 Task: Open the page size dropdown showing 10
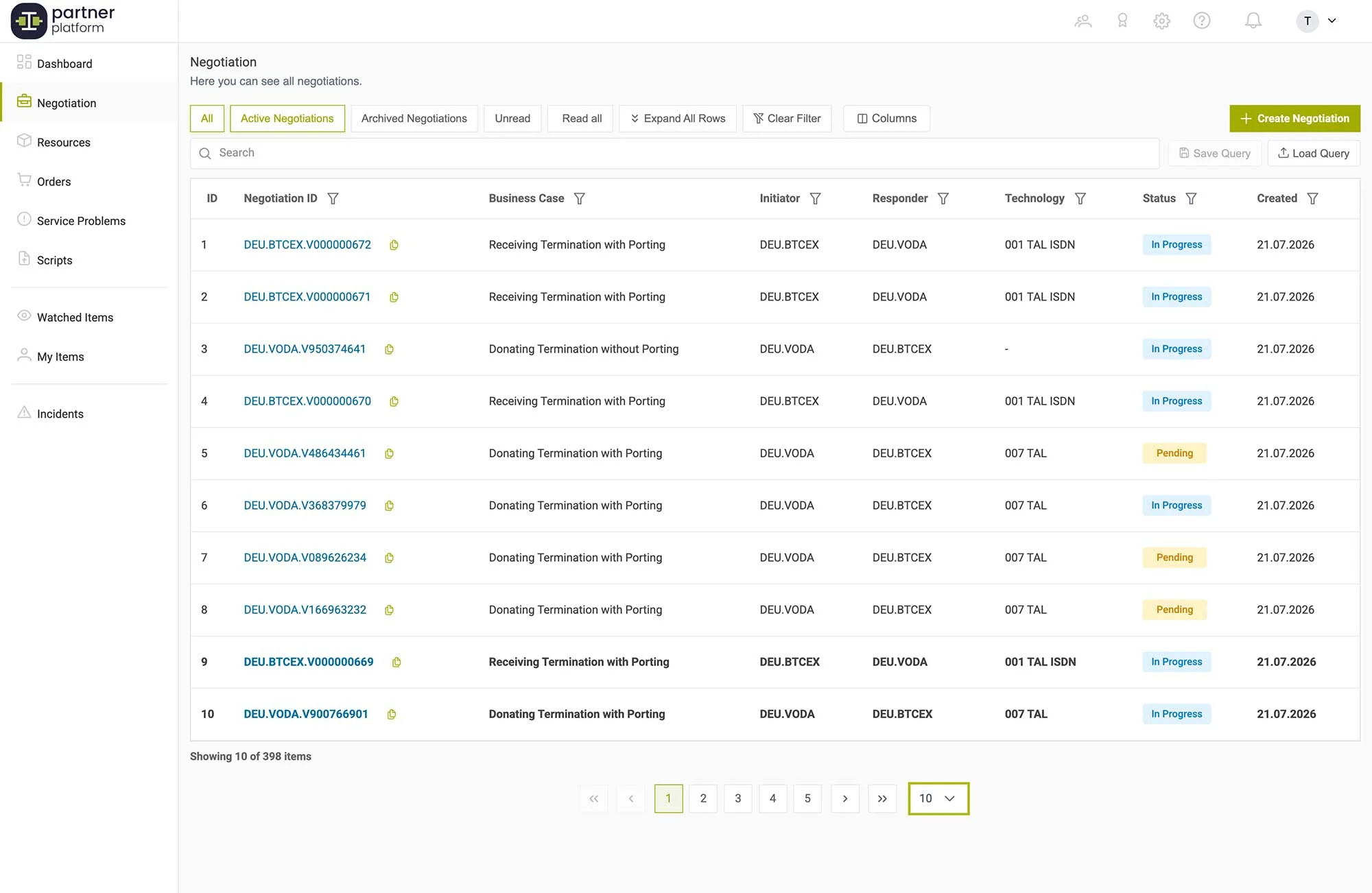(938, 798)
